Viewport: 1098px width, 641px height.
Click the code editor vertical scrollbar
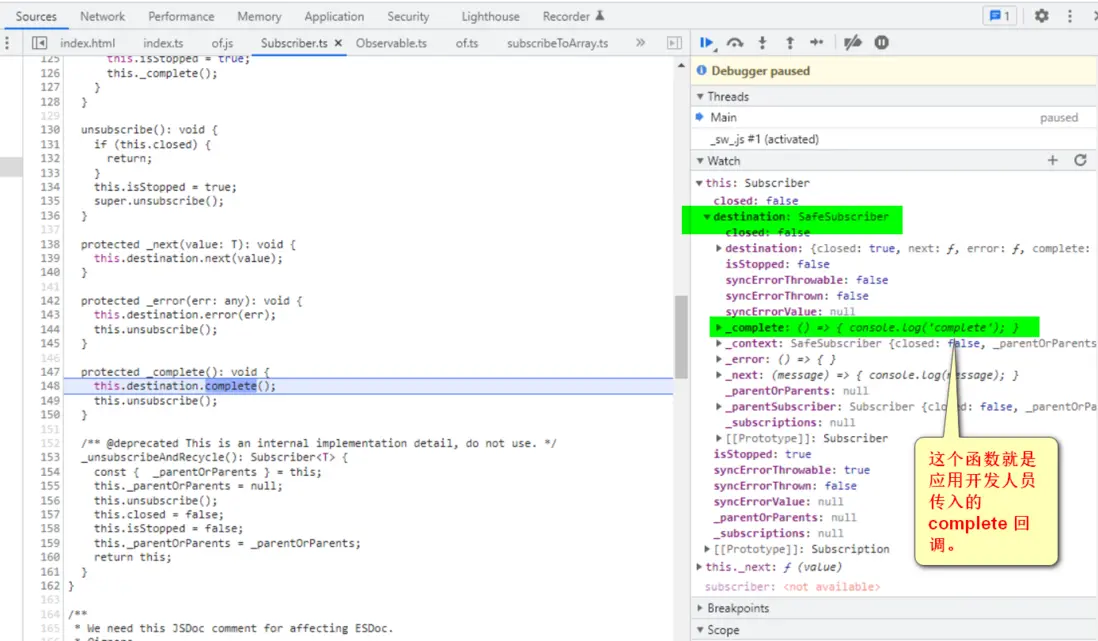[x=680, y=335]
